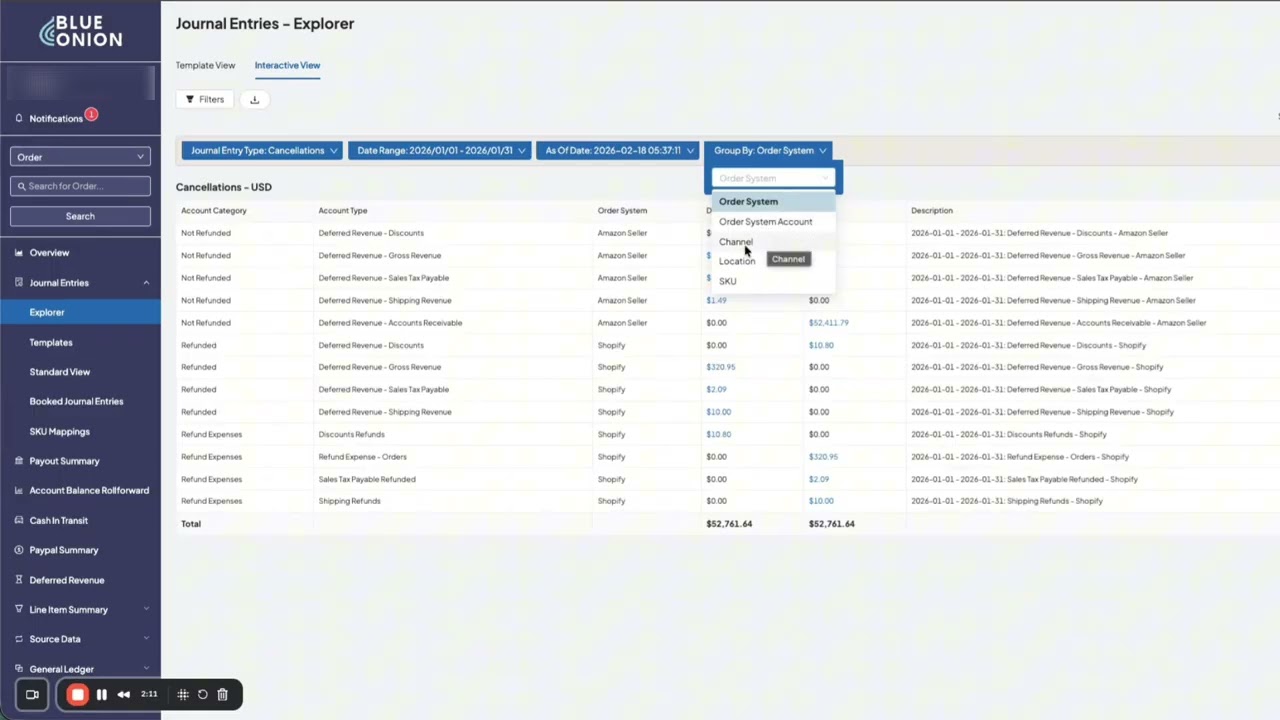Click $2.09 Sales Tax Payable Shopify debit

tap(716, 390)
